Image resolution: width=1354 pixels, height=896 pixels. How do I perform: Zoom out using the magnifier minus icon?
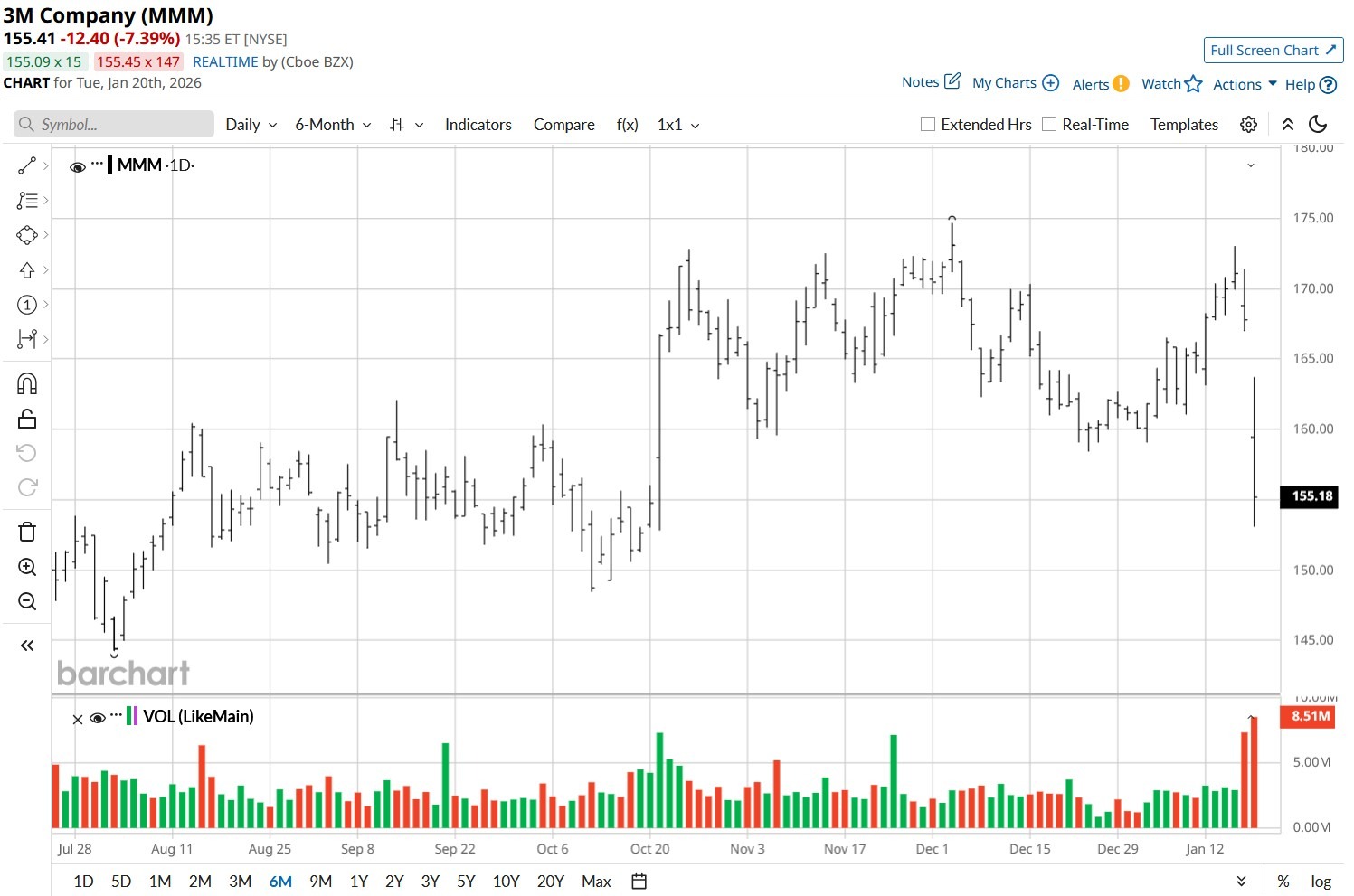coord(27,601)
